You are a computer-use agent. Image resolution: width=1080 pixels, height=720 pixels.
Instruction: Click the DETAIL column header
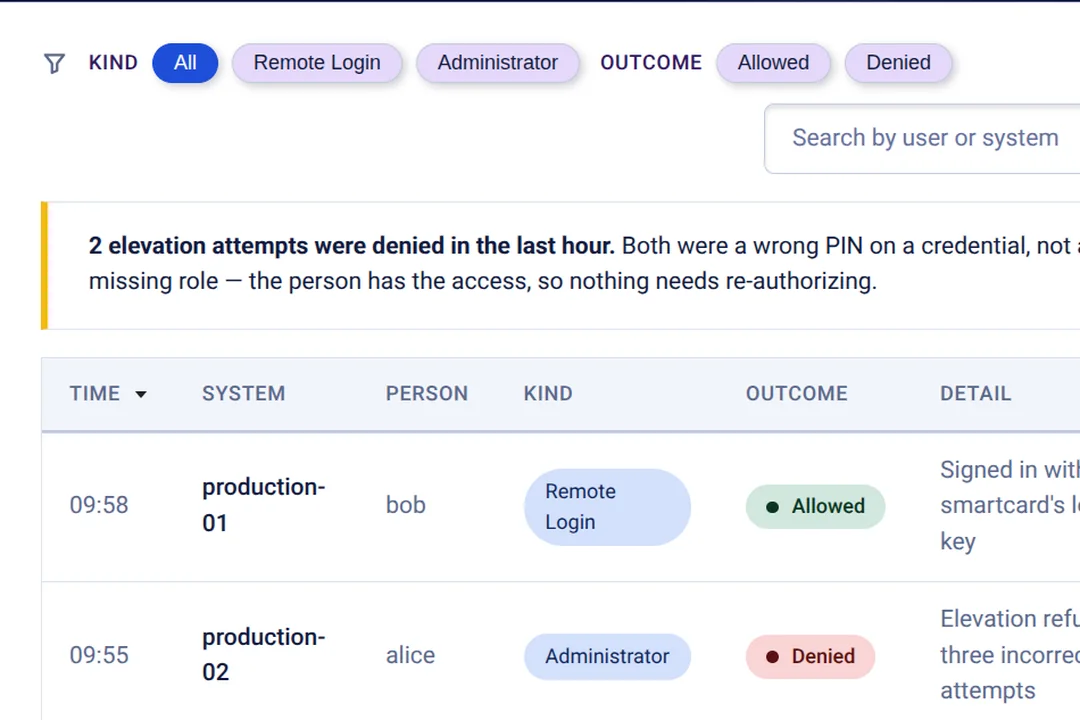pyautogui.click(x=975, y=393)
